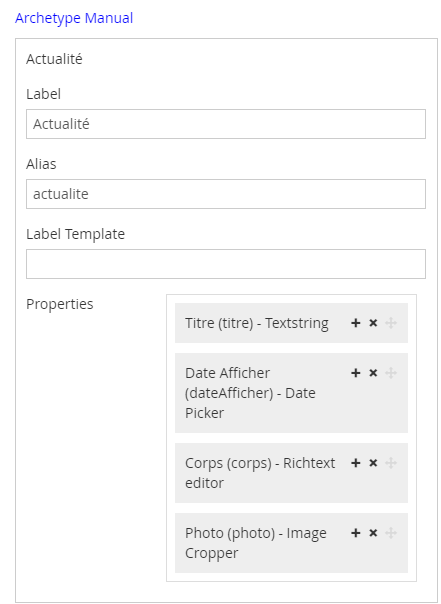This screenshot has width=441, height=604.
Task: Select the Titre (titre) - Textstring property
Action: 257,323
